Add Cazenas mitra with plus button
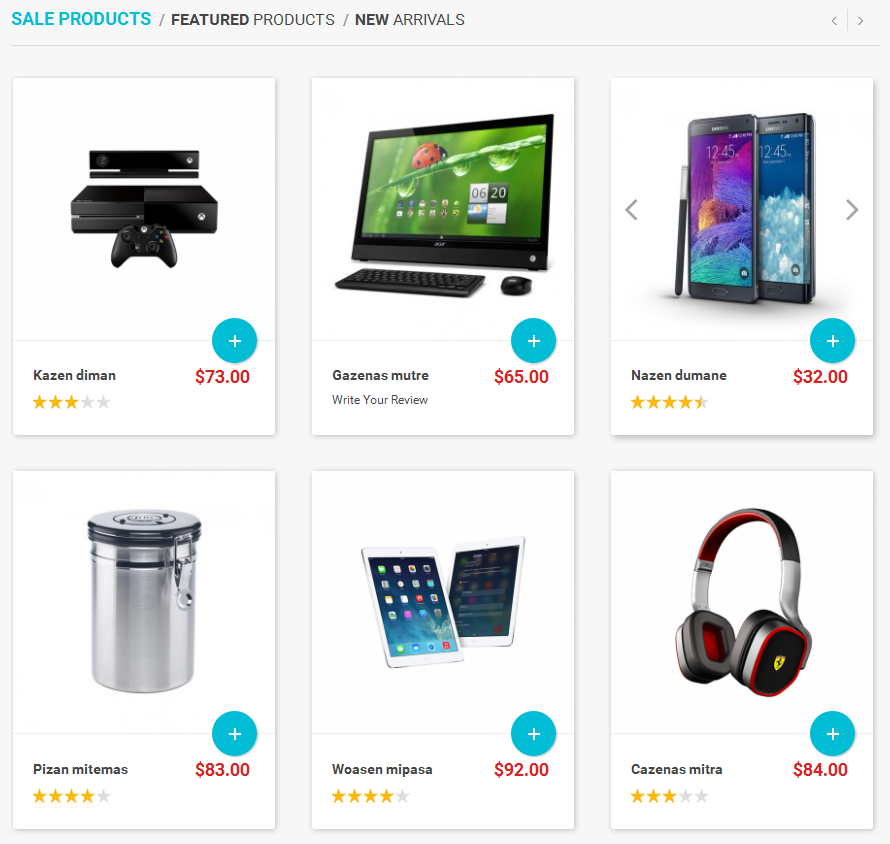The image size is (890, 844). pyautogui.click(x=833, y=734)
